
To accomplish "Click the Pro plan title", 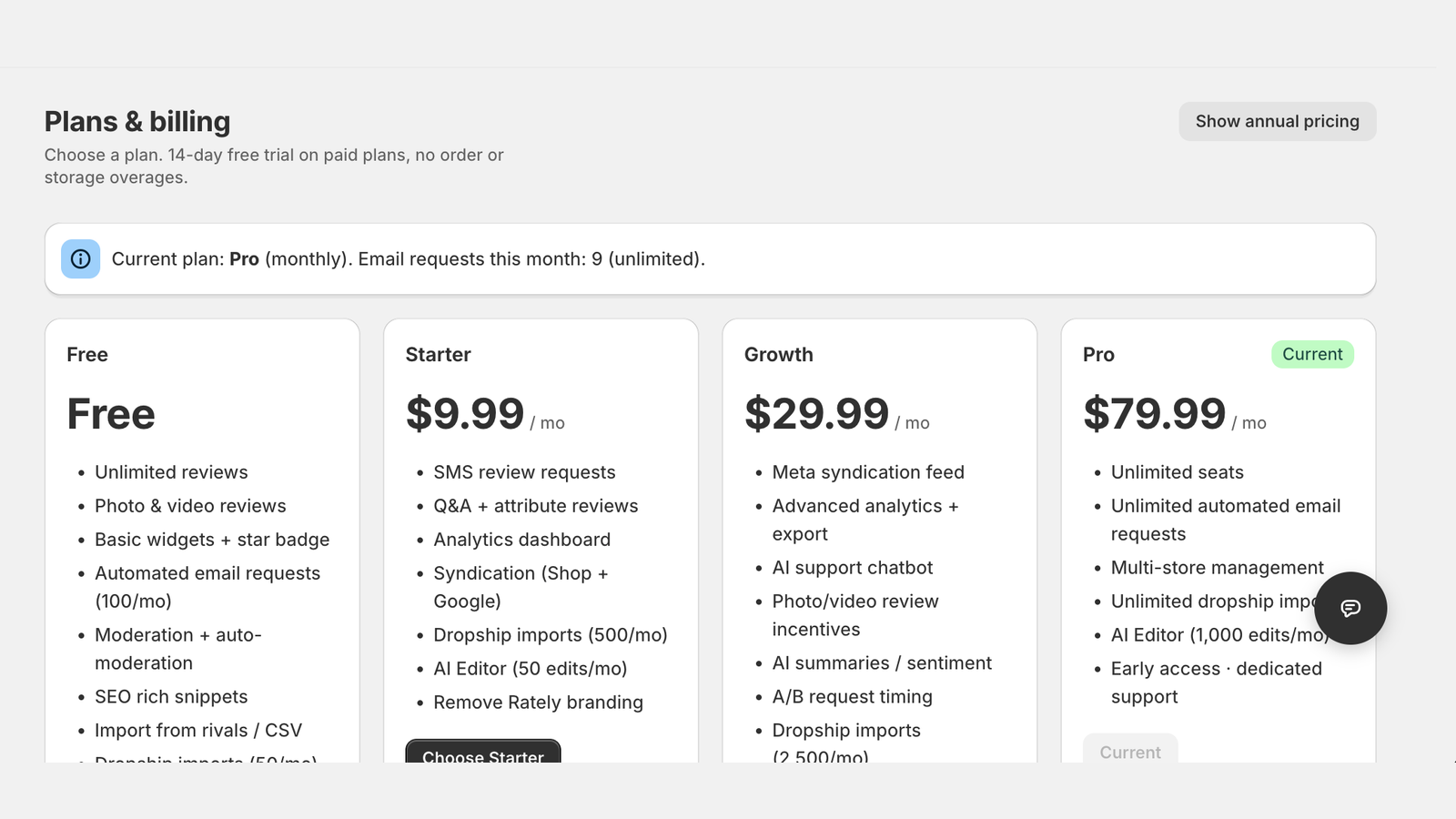I will (x=1098, y=355).
